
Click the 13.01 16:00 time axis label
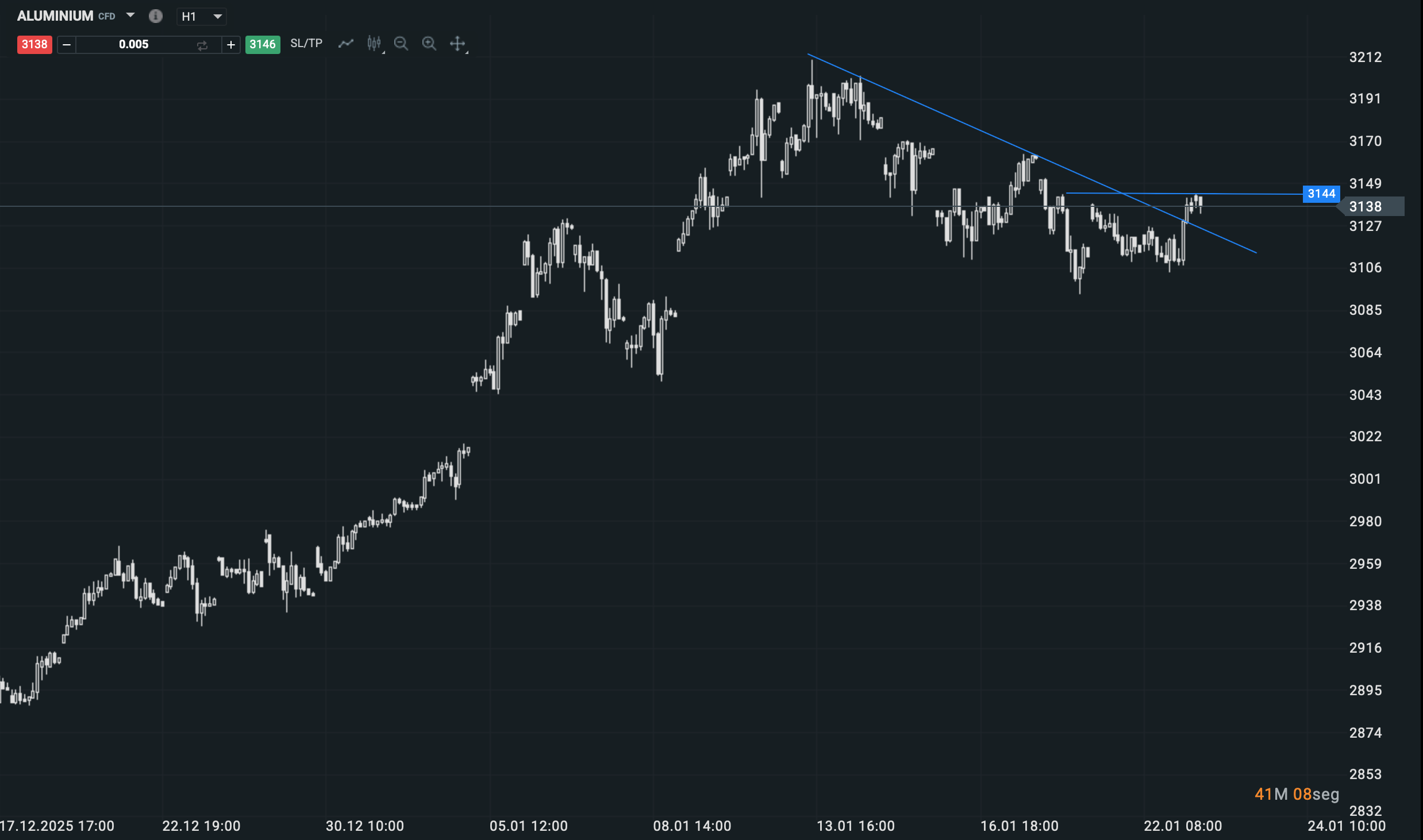pos(856,826)
